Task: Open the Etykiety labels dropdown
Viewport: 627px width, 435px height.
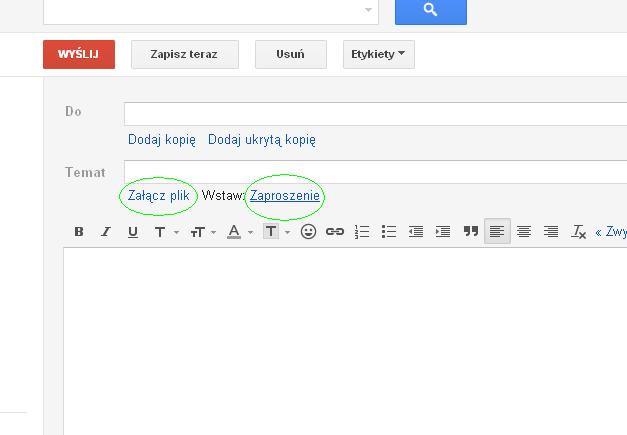Action: click(x=379, y=54)
